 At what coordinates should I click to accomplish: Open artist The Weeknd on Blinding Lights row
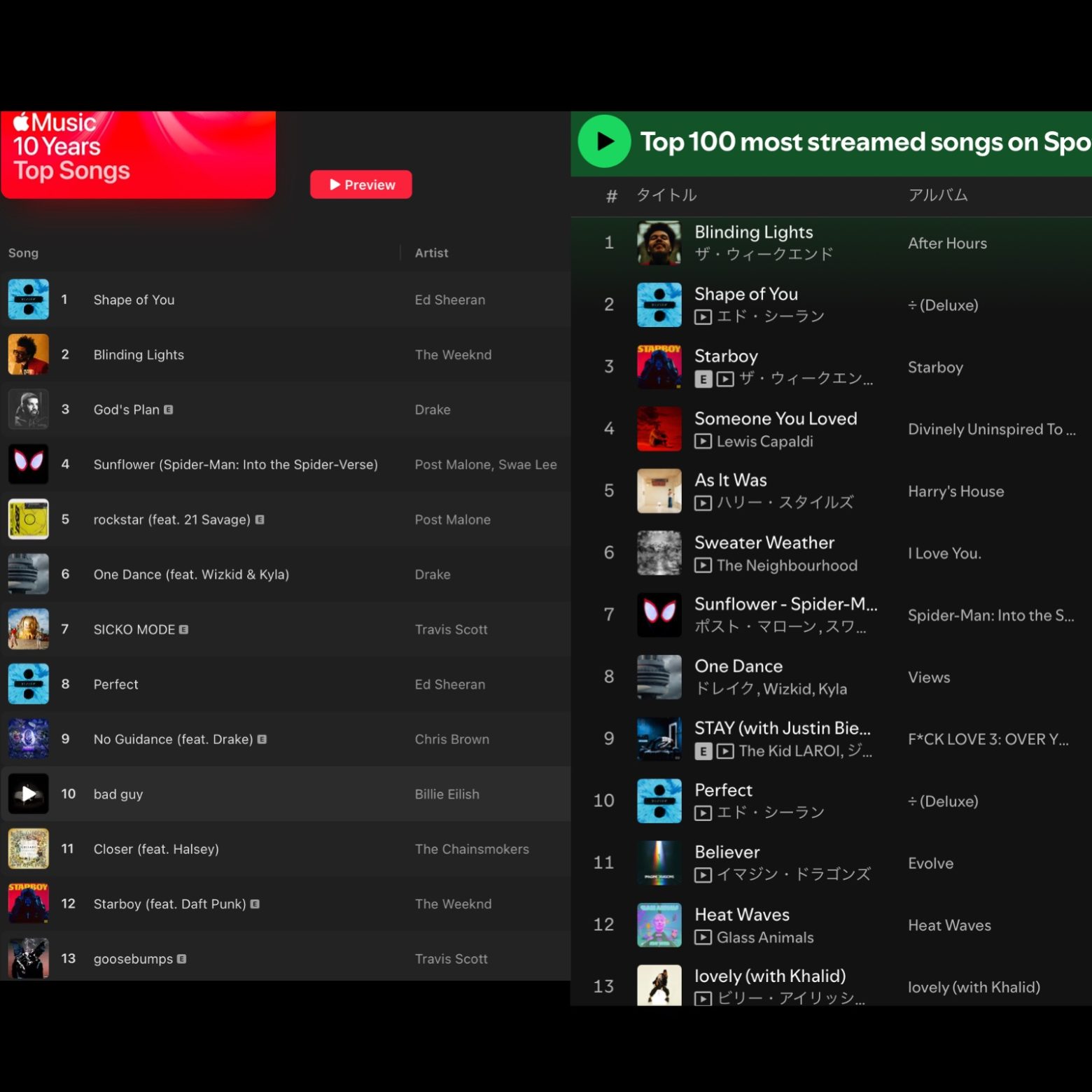click(x=453, y=354)
